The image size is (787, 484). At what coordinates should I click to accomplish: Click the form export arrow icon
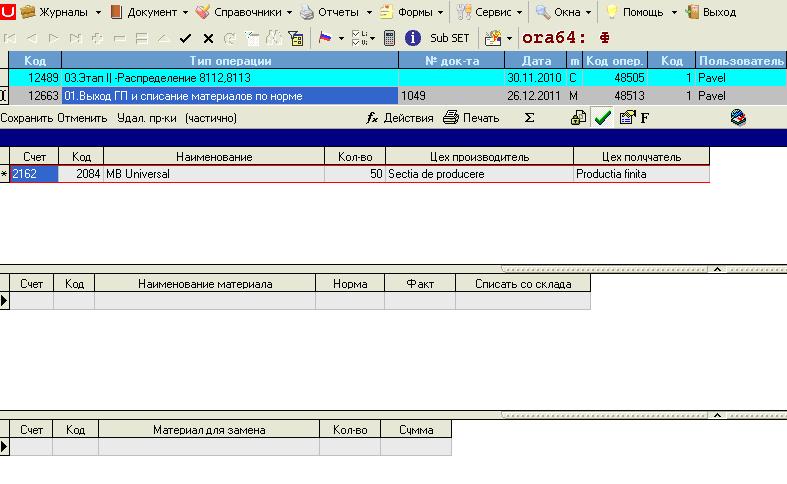[x=627, y=117]
